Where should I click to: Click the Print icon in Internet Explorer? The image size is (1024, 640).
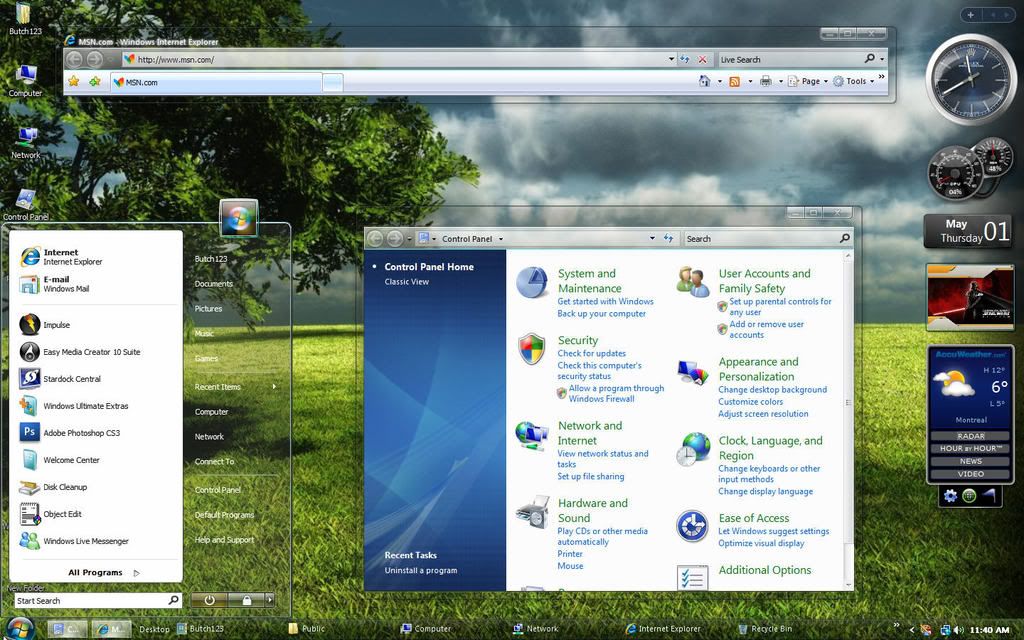[x=765, y=81]
